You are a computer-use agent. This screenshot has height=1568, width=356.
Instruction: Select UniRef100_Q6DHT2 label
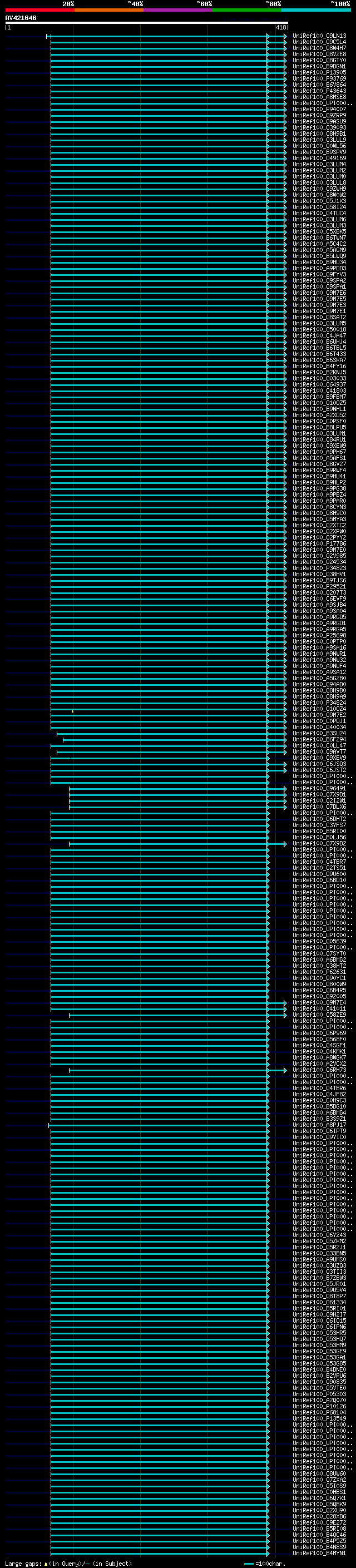[x=319, y=819]
